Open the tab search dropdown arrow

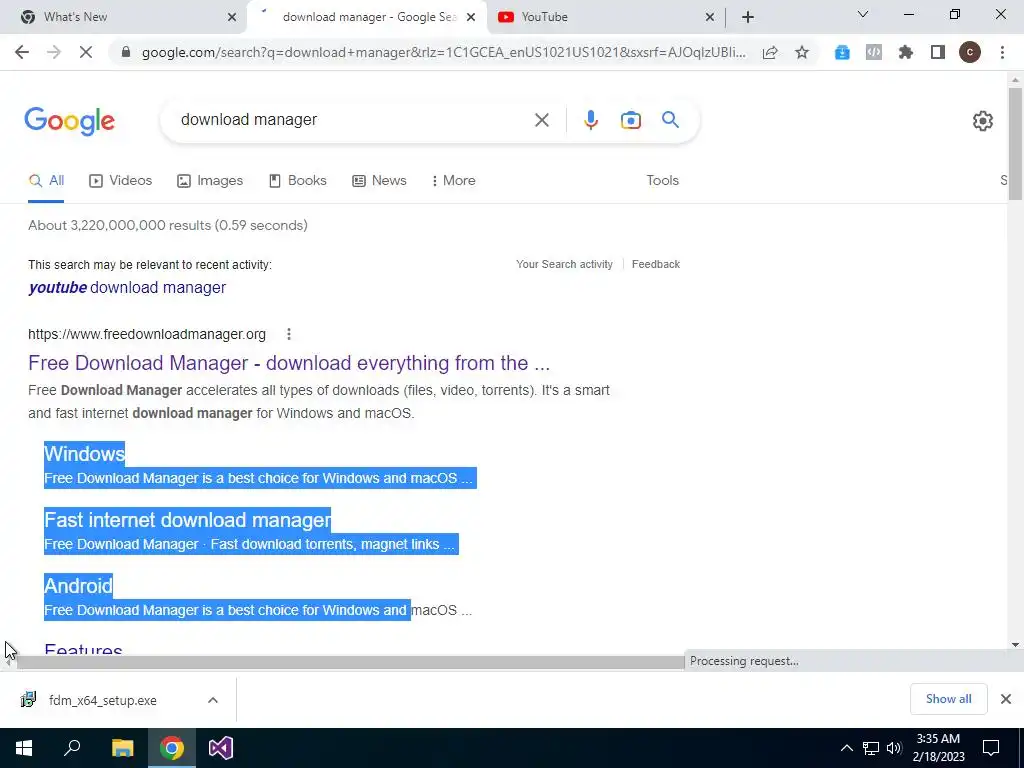tap(863, 14)
